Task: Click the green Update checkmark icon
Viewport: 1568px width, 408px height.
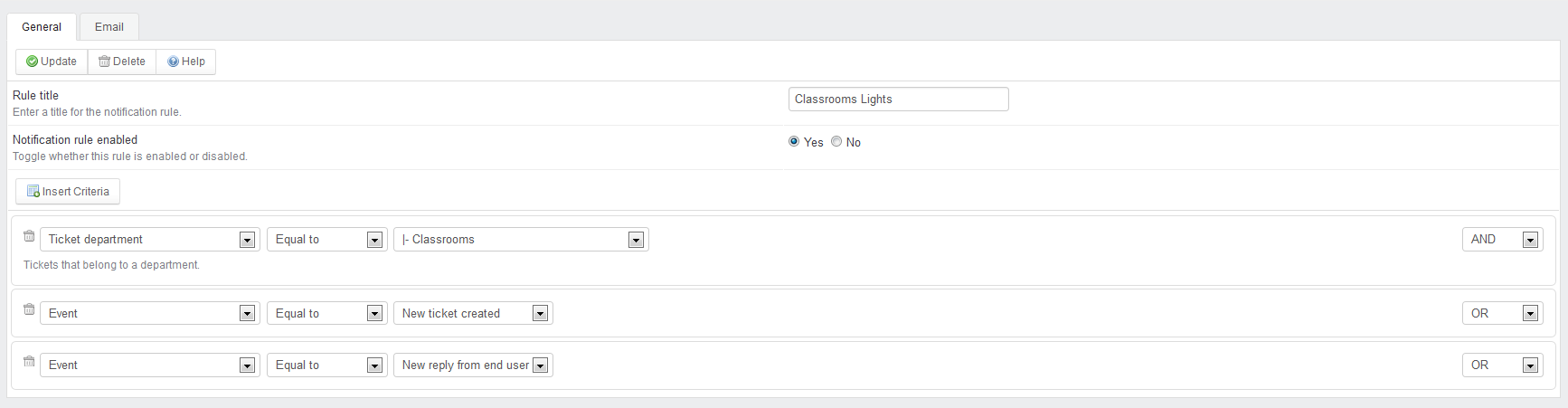Action: click(x=32, y=62)
